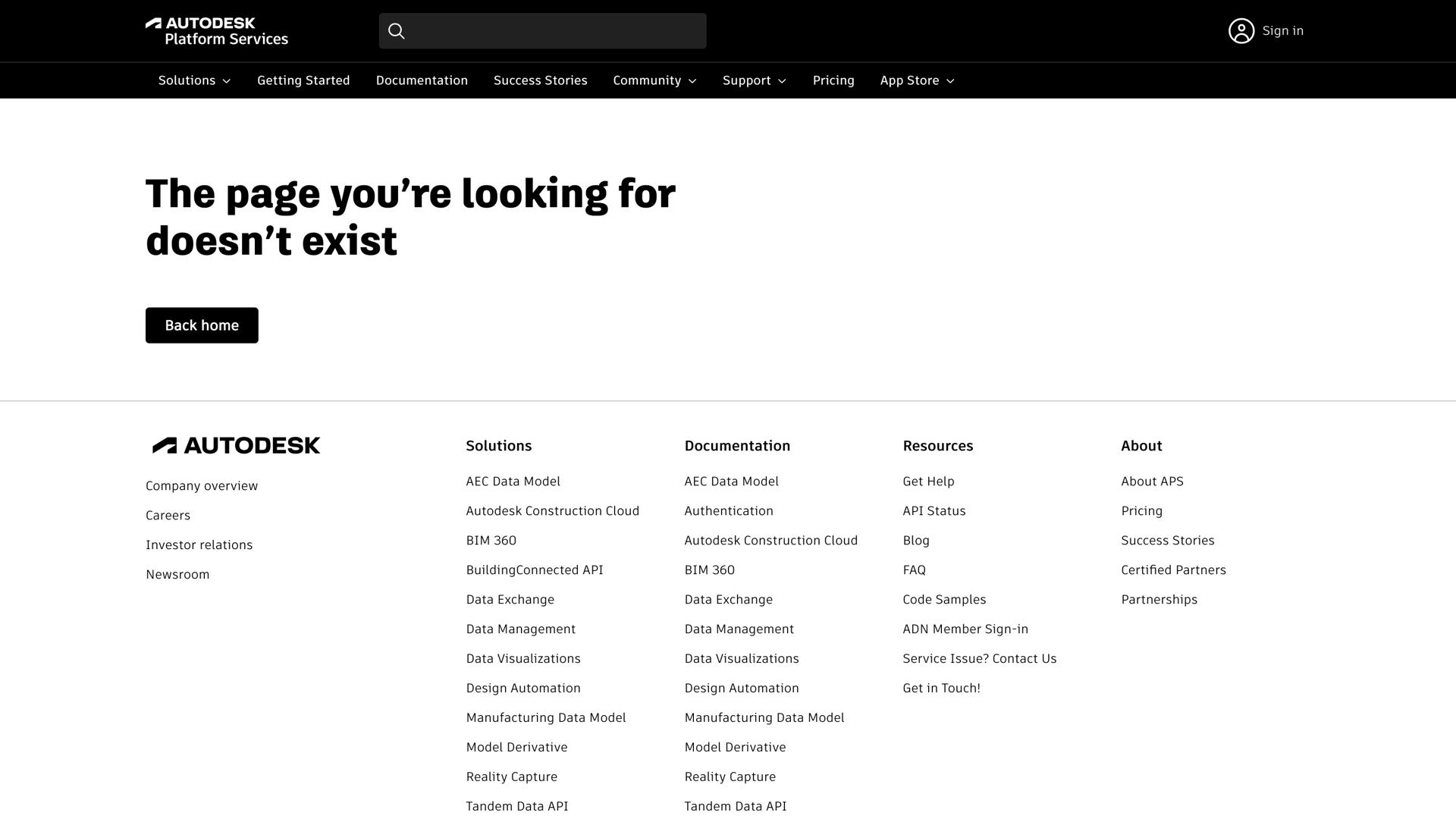Screen dimensions: 1456x819
Task: Go to the Getting Started page
Action: pos(303,80)
